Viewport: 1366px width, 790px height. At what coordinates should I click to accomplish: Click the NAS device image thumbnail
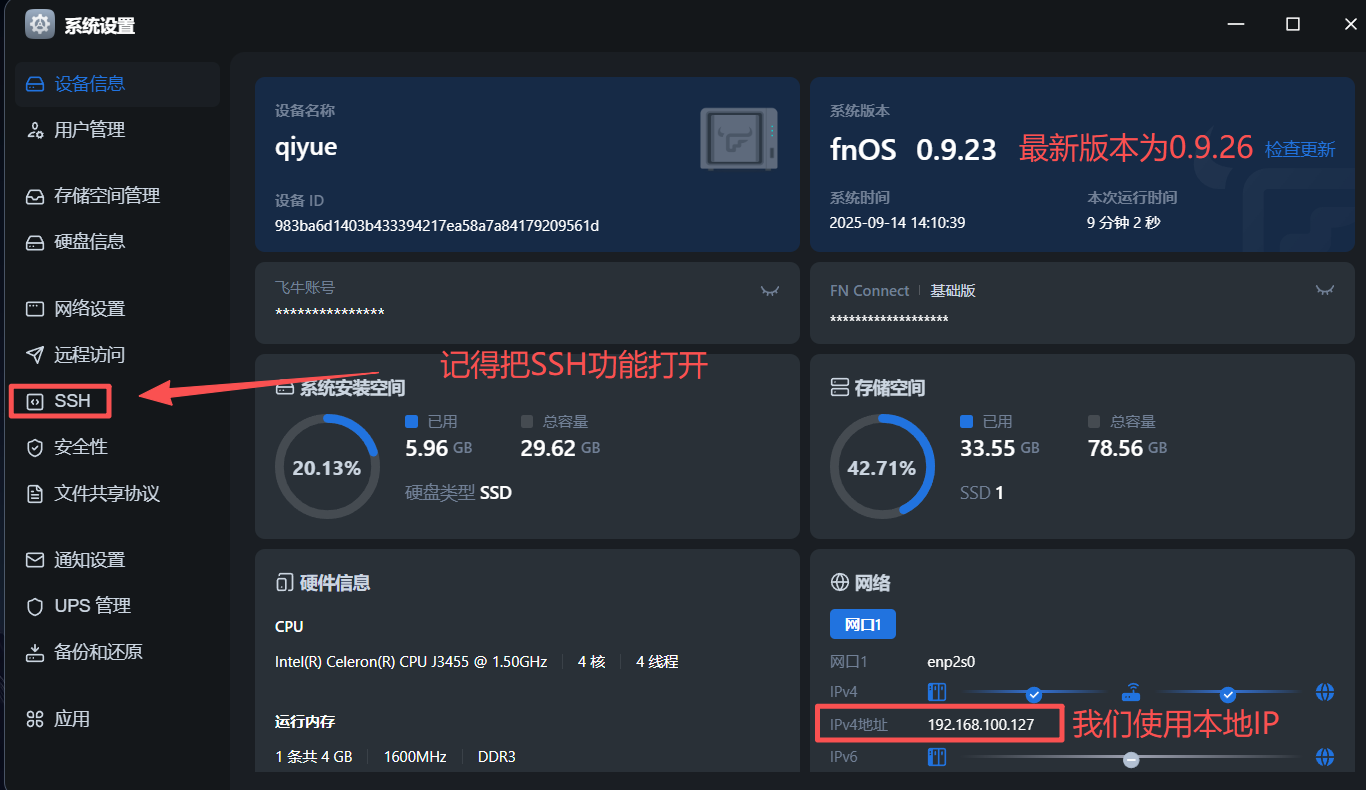click(x=738, y=138)
